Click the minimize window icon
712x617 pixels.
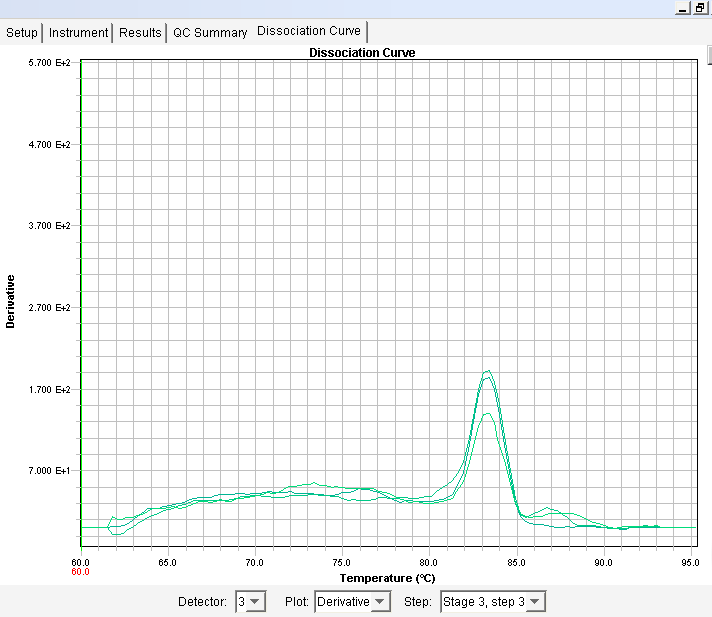click(x=683, y=8)
